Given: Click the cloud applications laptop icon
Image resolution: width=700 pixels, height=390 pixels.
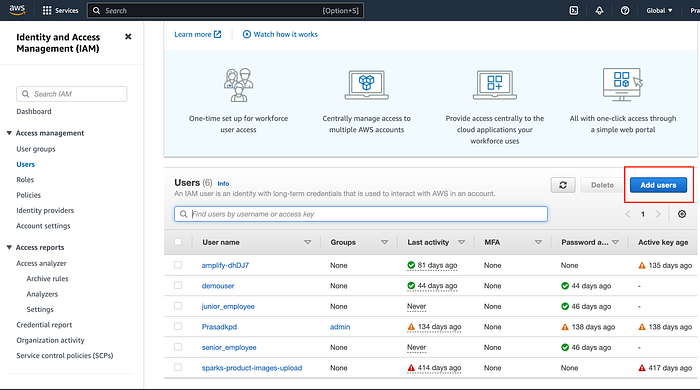Looking at the screenshot, I should click(495, 85).
